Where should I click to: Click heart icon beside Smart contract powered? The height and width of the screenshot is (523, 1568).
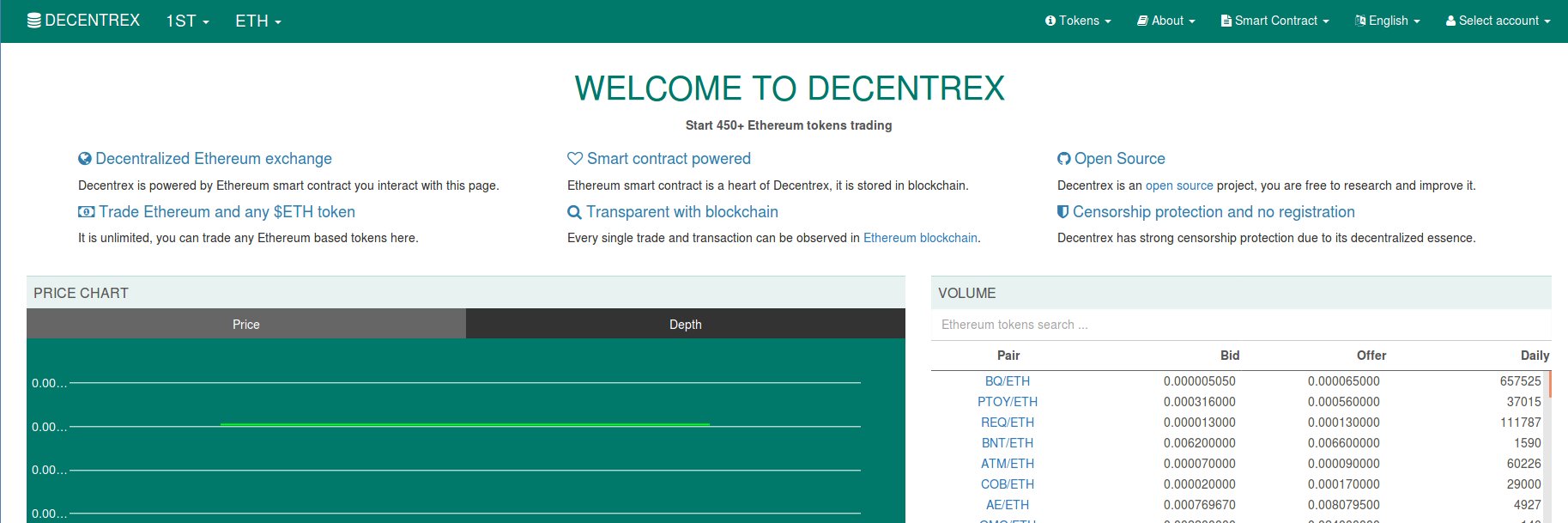point(575,159)
